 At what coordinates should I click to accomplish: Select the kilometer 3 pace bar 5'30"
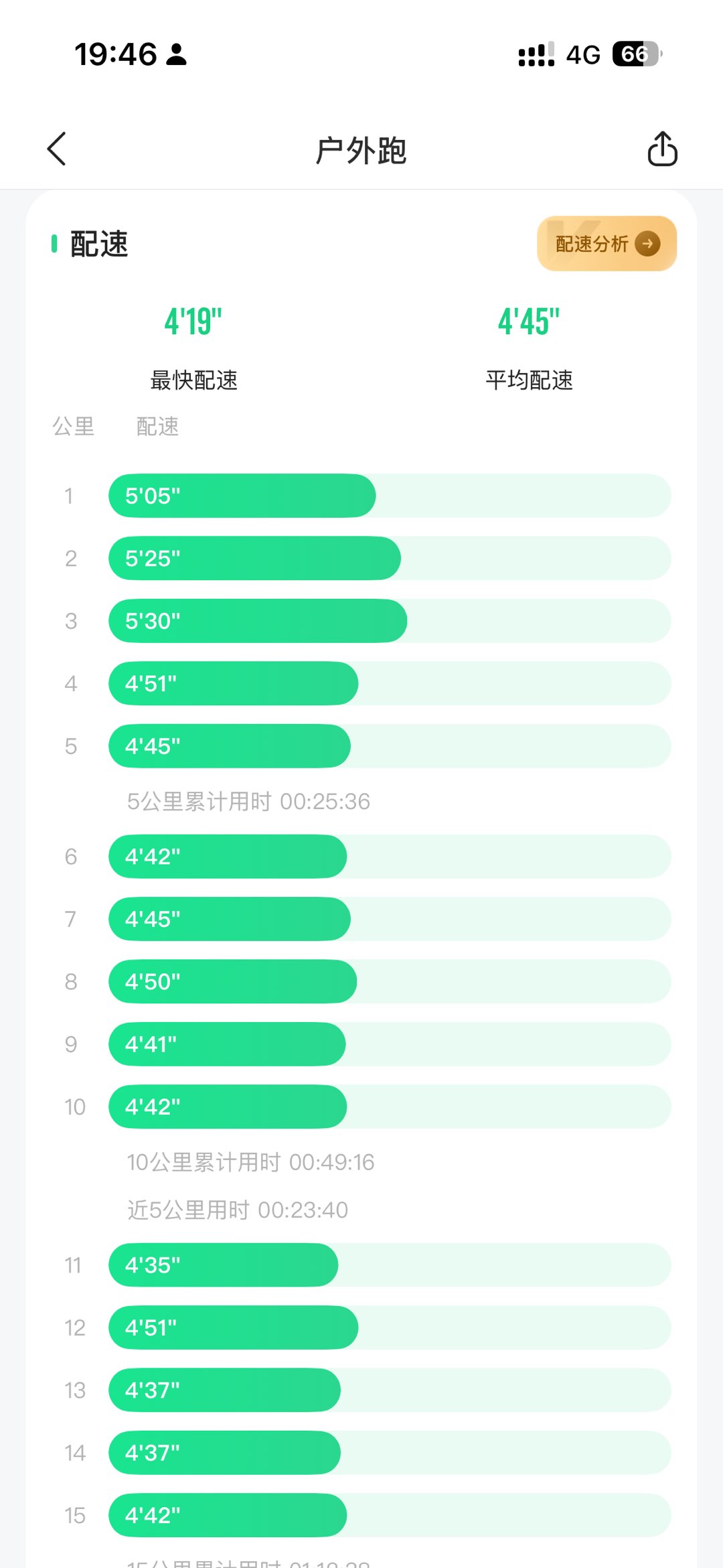point(258,621)
